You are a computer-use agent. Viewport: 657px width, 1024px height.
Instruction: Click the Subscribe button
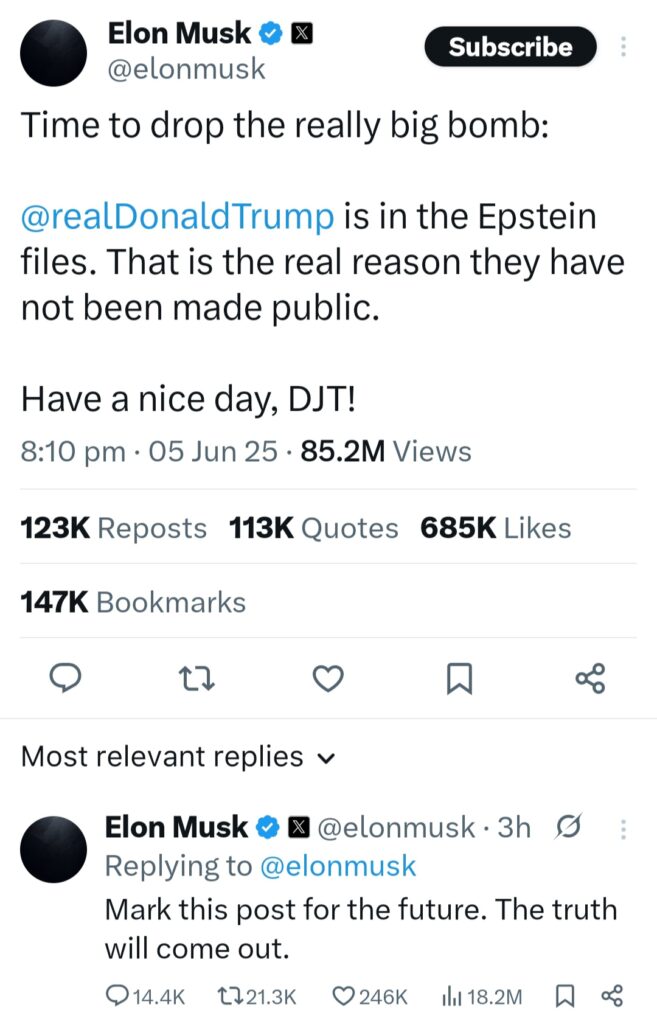click(x=510, y=46)
